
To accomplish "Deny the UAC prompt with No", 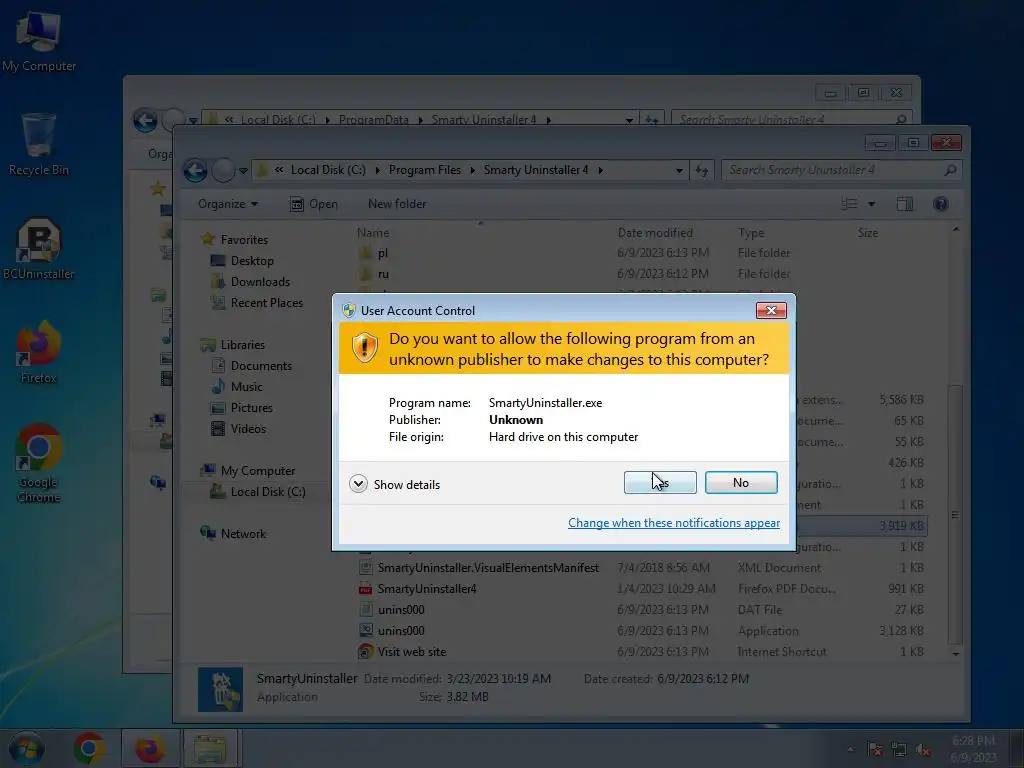I will tap(741, 483).
